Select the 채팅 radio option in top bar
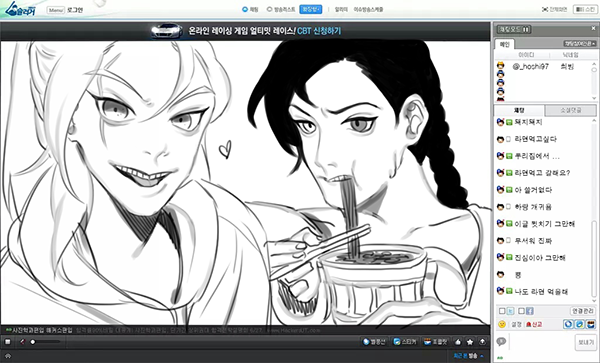The height and width of the screenshot is (363, 600). (245, 9)
